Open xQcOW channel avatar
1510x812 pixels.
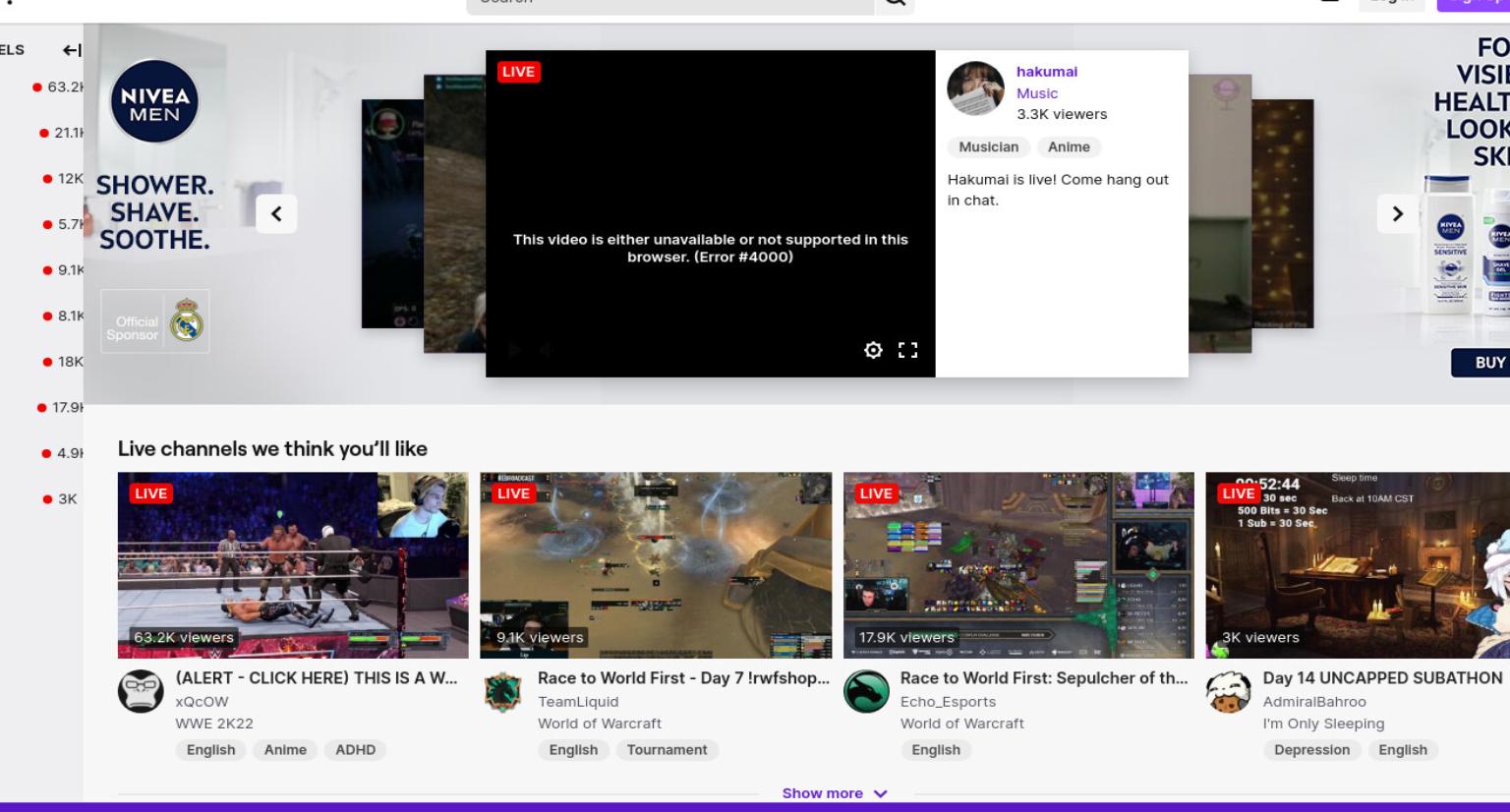[x=141, y=691]
